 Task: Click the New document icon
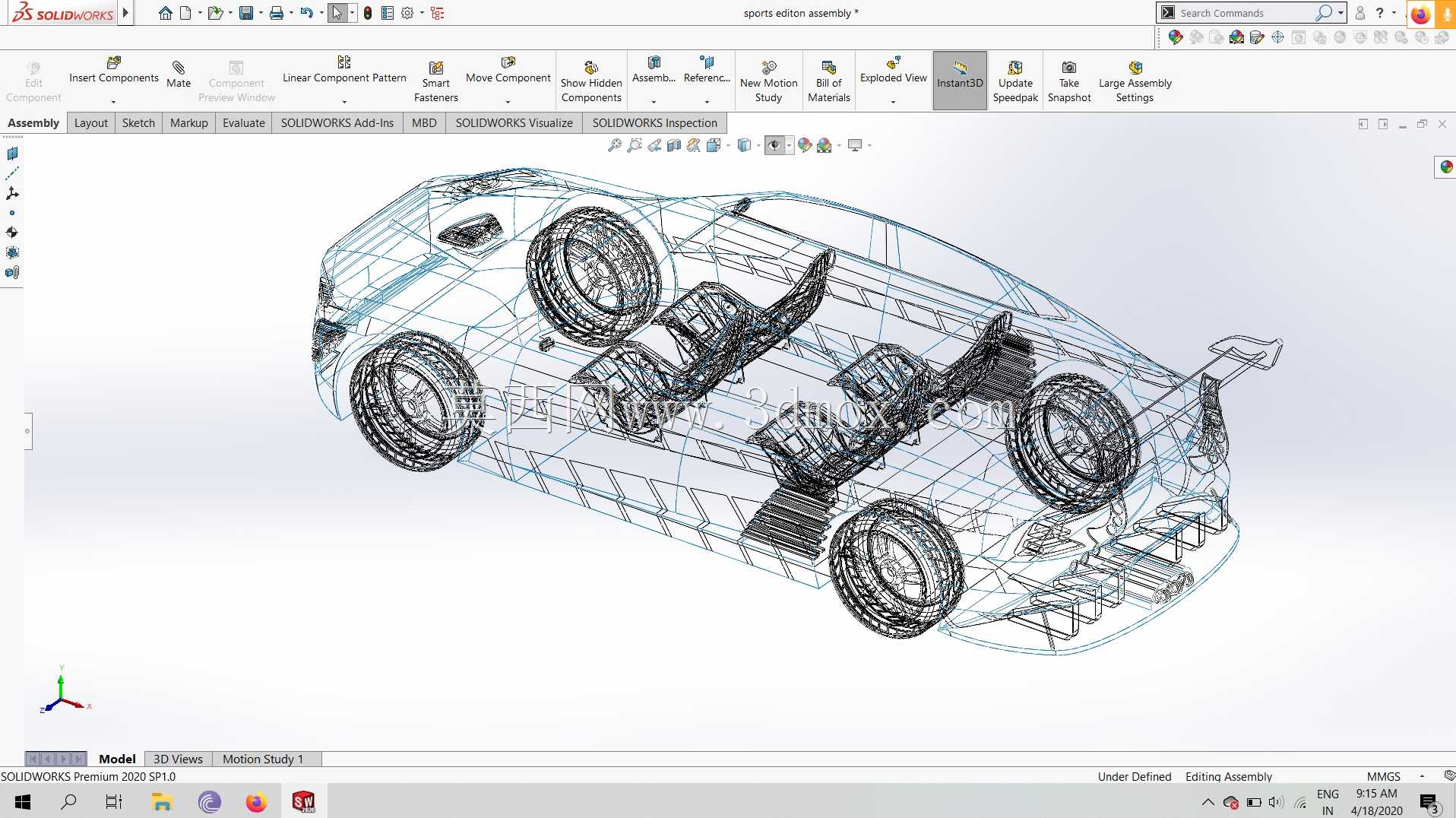click(x=185, y=13)
